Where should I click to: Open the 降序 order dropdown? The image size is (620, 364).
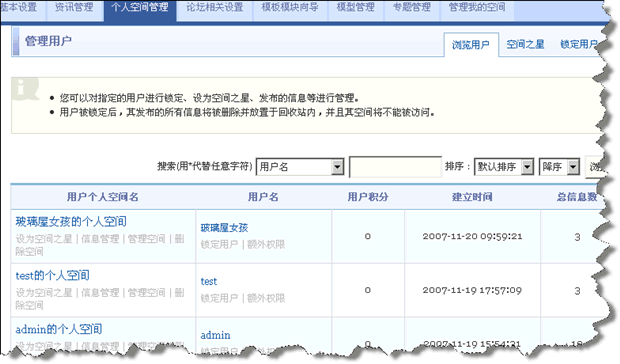(559, 167)
